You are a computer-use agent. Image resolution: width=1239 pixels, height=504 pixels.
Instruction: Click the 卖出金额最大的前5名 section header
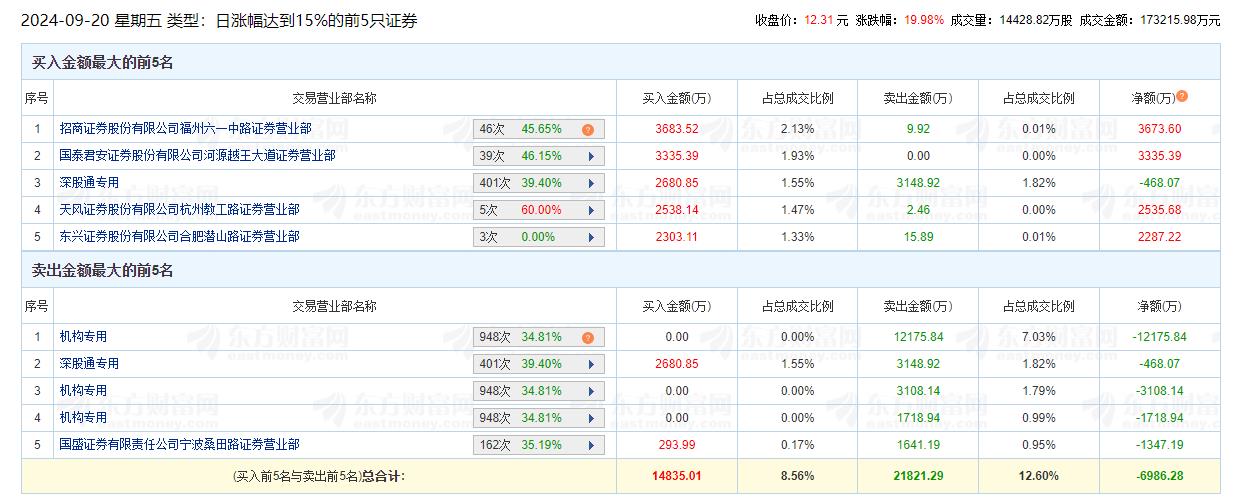point(103,271)
